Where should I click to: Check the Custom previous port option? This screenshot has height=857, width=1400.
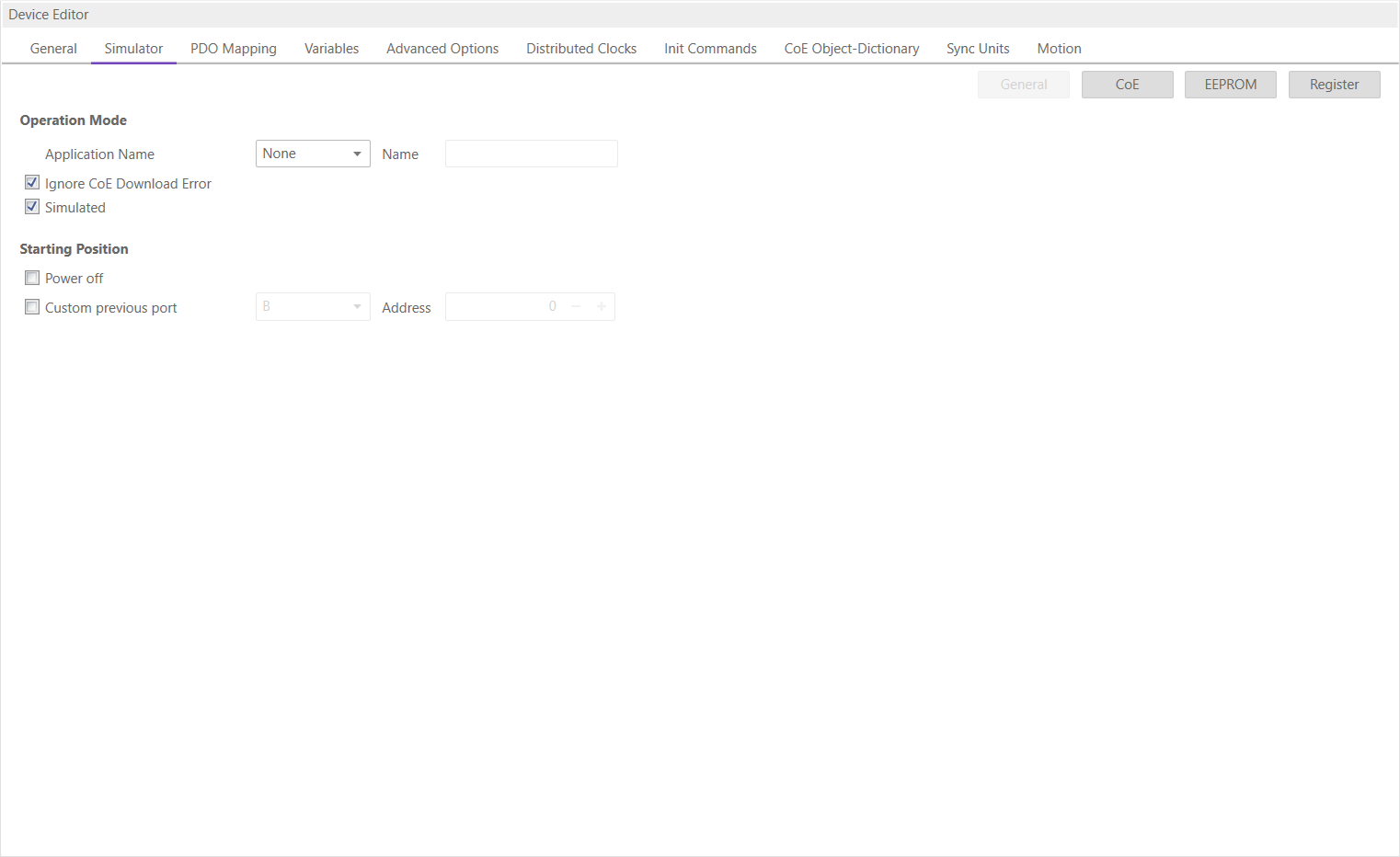click(32, 307)
